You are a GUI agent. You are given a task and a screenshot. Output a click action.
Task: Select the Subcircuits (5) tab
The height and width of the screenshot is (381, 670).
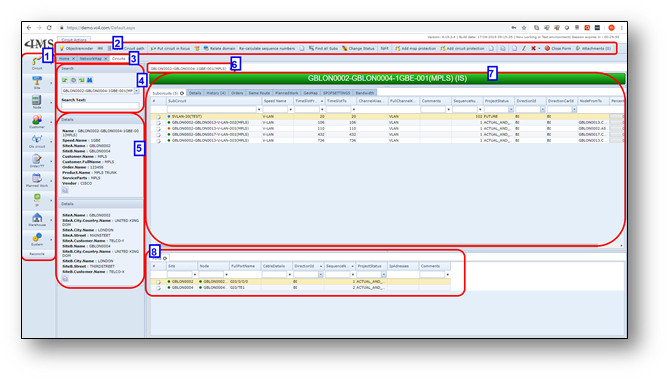click(168, 93)
